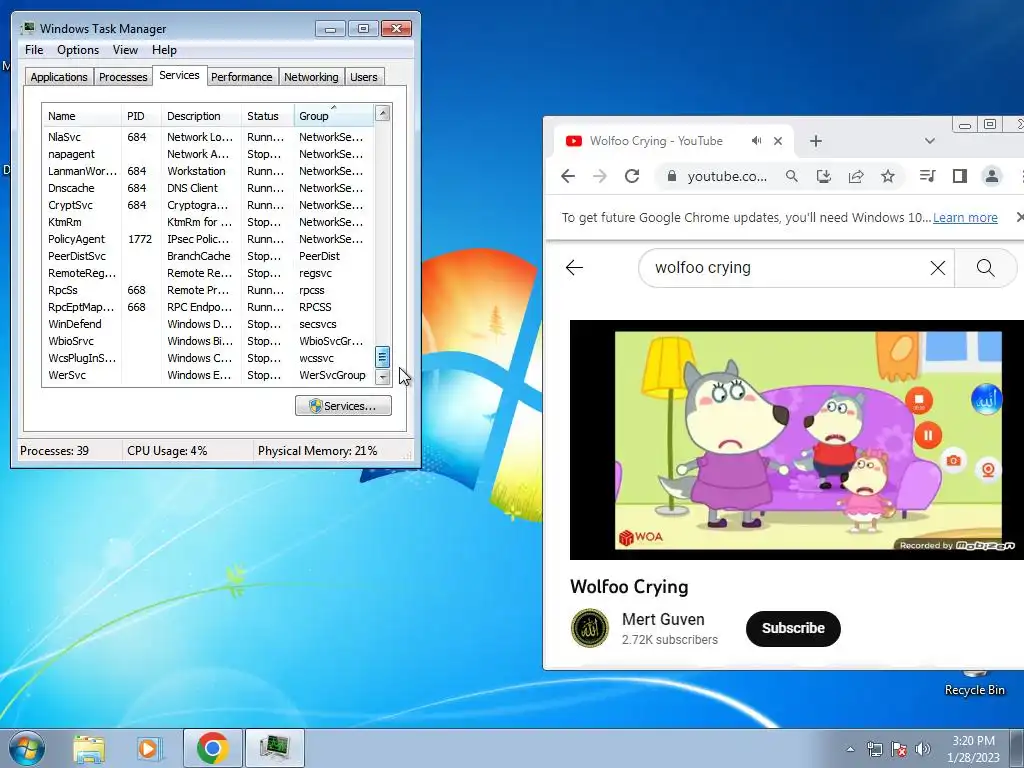This screenshot has width=1024, height=768.
Task: Sort services by the Group column
Action: click(x=334, y=116)
